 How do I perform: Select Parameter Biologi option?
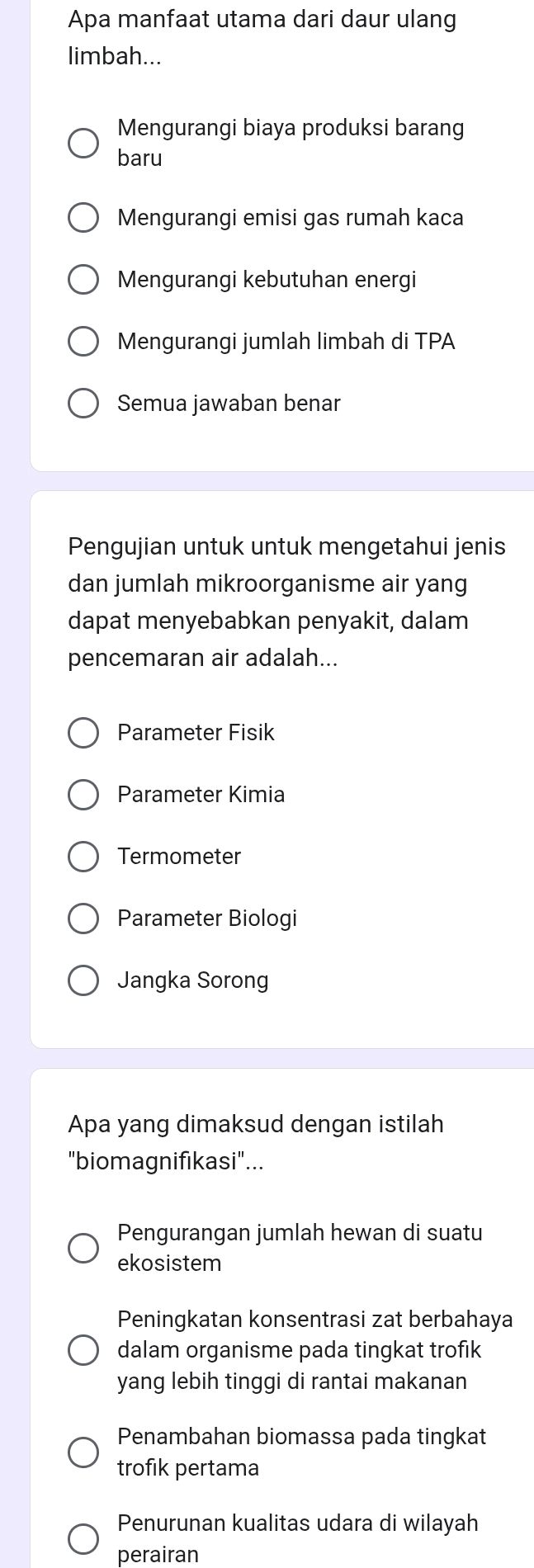coord(83,919)
